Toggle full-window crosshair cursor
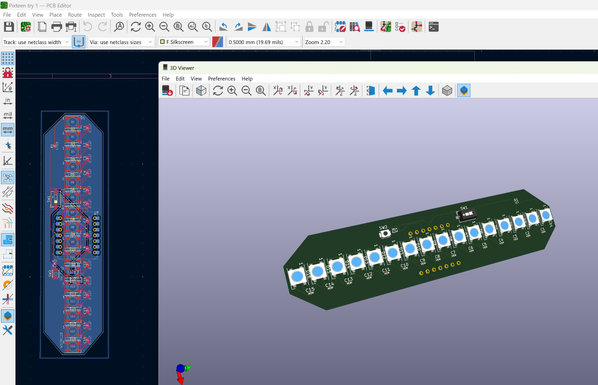Screen dimensions: 598x385 pos(8,145)
